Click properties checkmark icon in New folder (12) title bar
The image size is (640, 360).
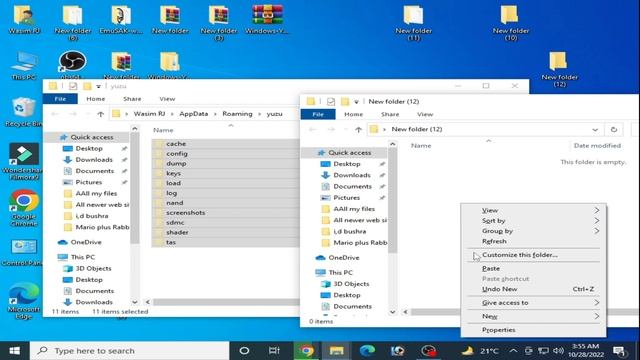[x=331, y=102]
